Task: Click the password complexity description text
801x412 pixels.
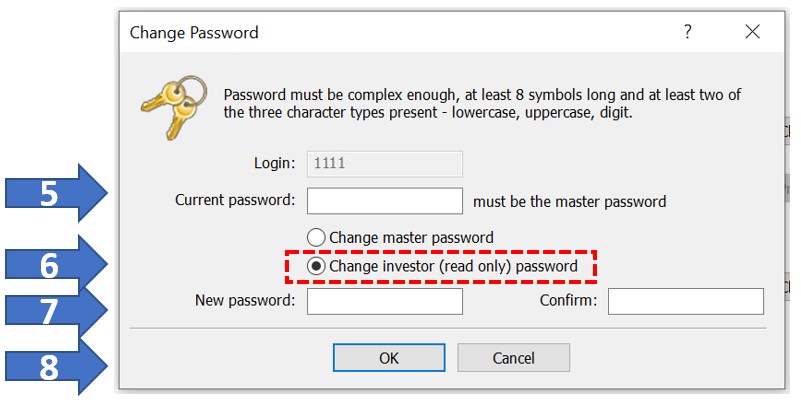Action: click(484, 103)
